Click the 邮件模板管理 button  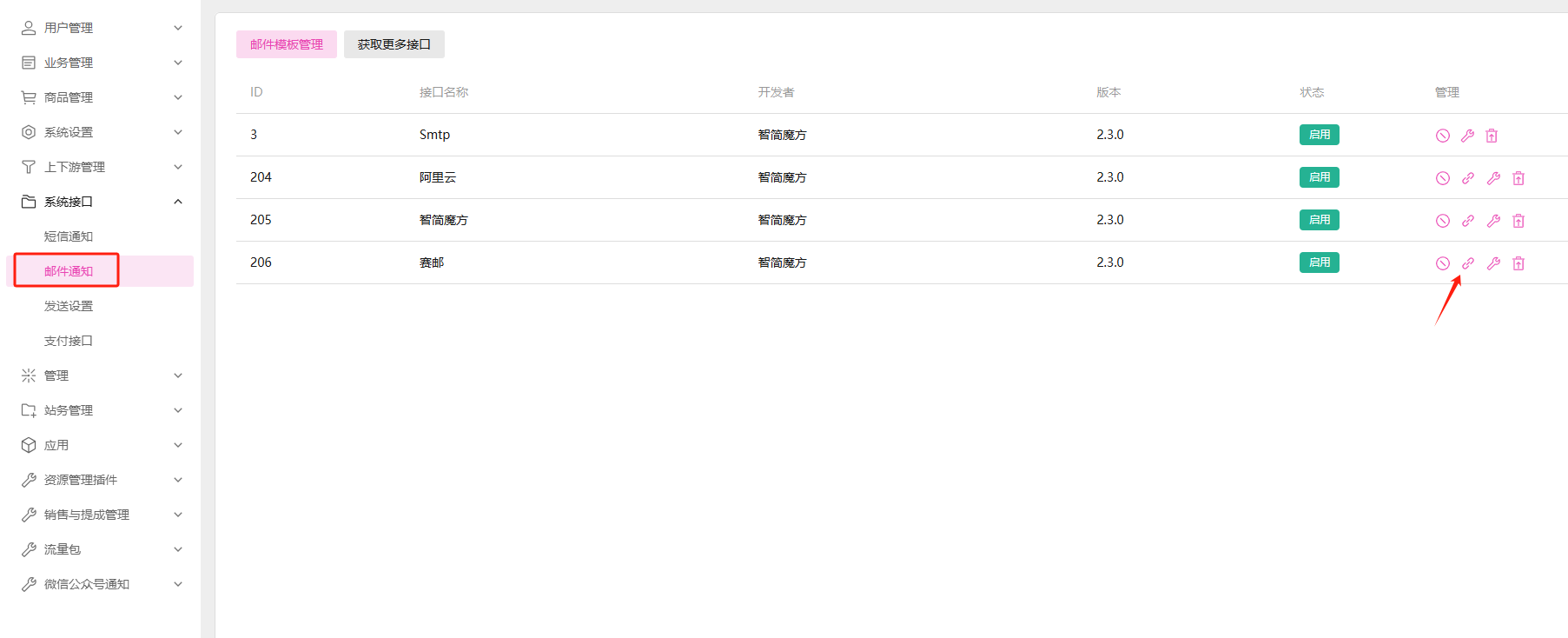(x=287, y=44)
